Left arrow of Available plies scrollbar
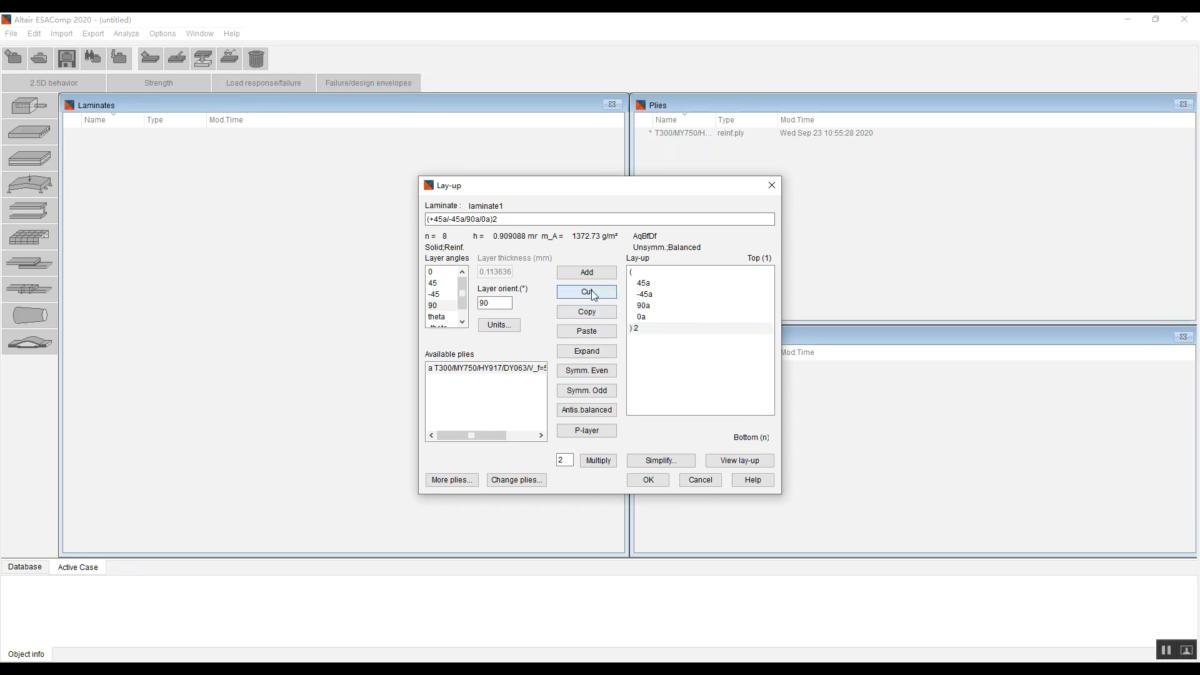1200x675 pixels. [x=432, y=435]
